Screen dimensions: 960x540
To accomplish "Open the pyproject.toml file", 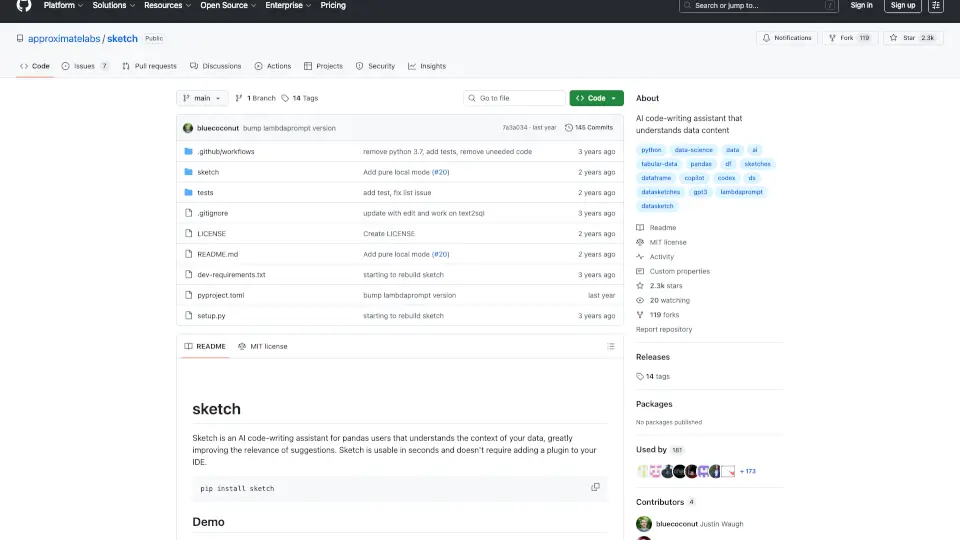I will [220, 295].
